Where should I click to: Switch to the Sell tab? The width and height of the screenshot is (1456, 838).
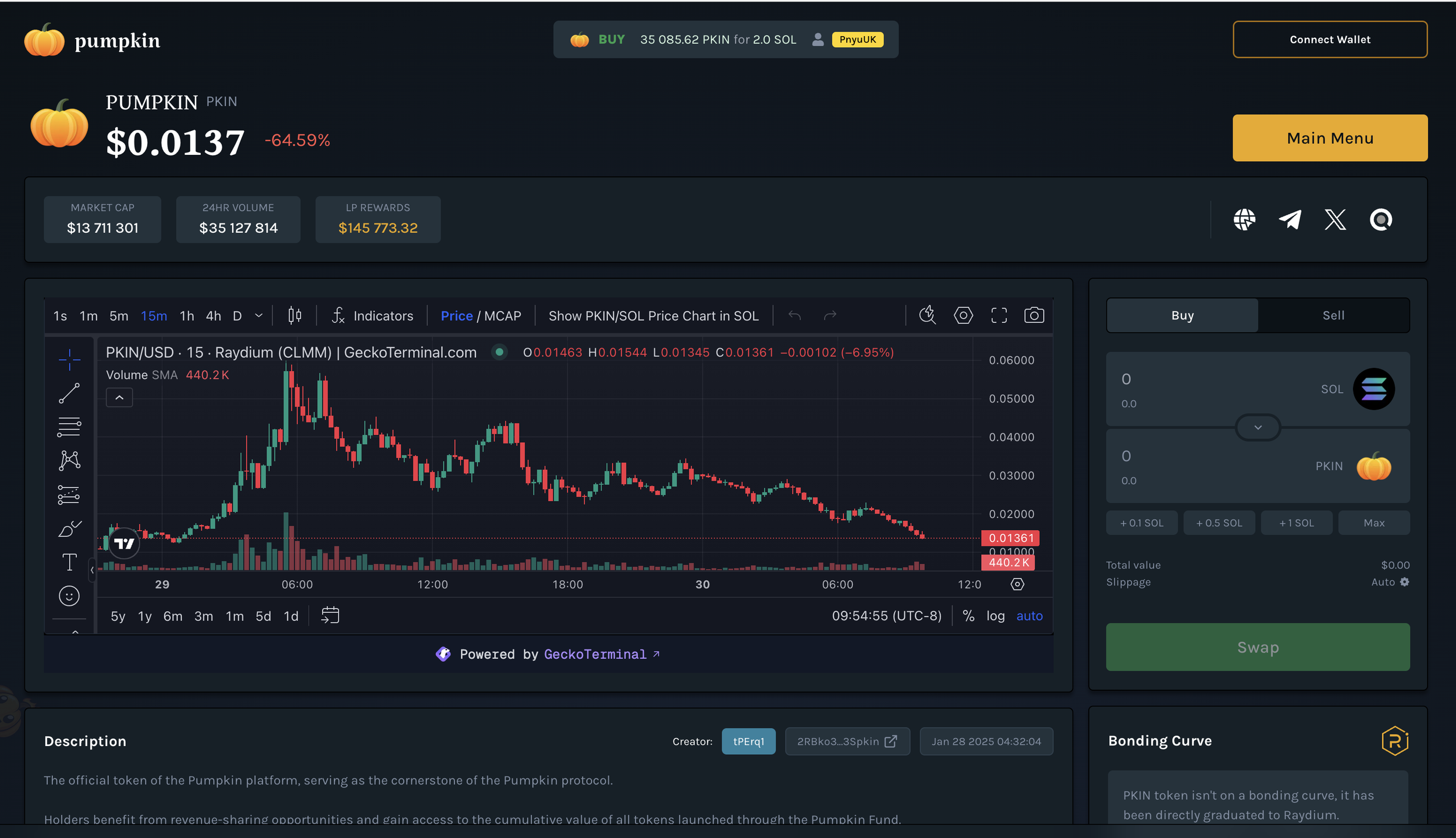click(x=1333, y=315)
